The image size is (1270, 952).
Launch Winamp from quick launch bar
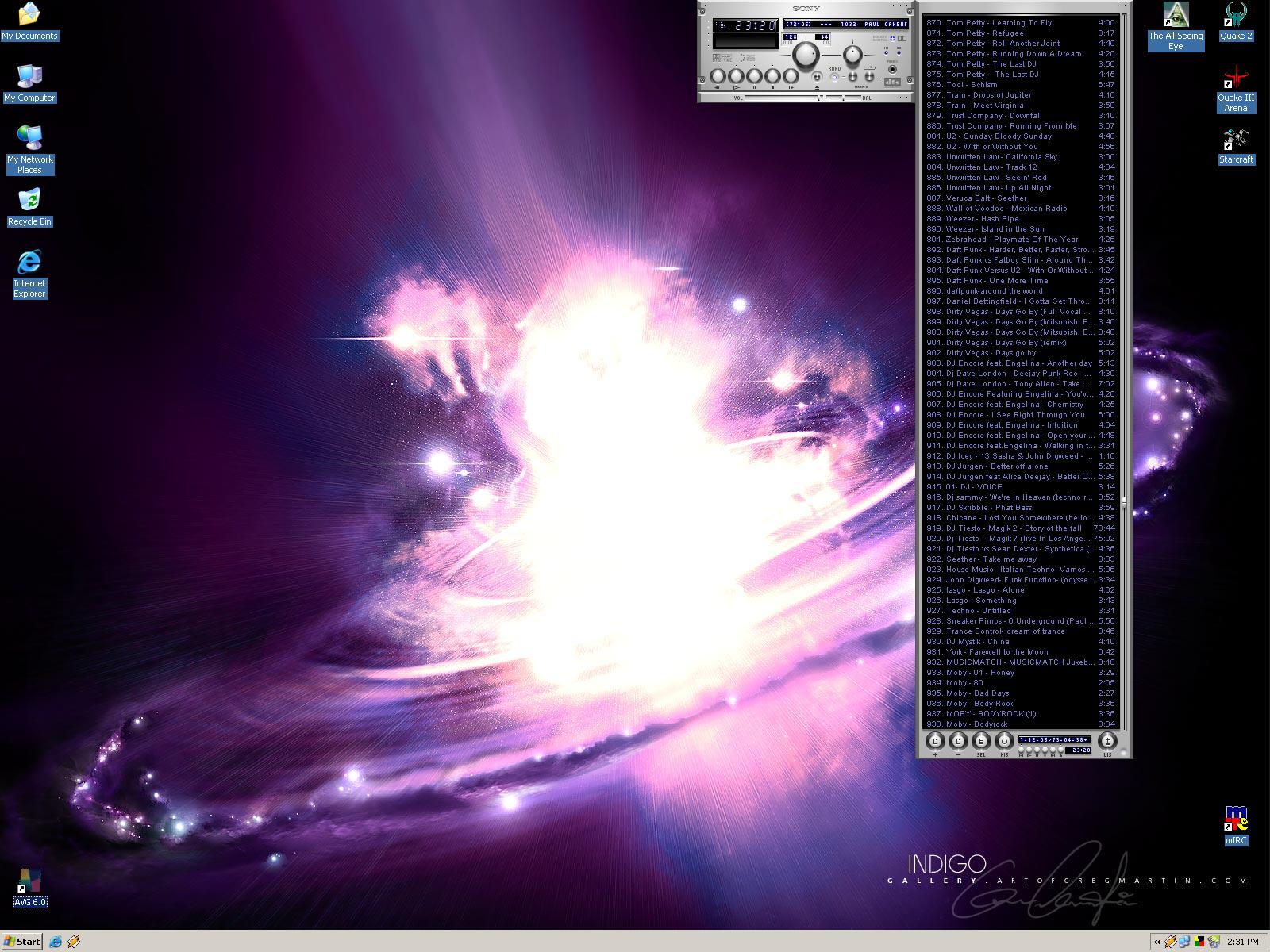tap(74, 942)
